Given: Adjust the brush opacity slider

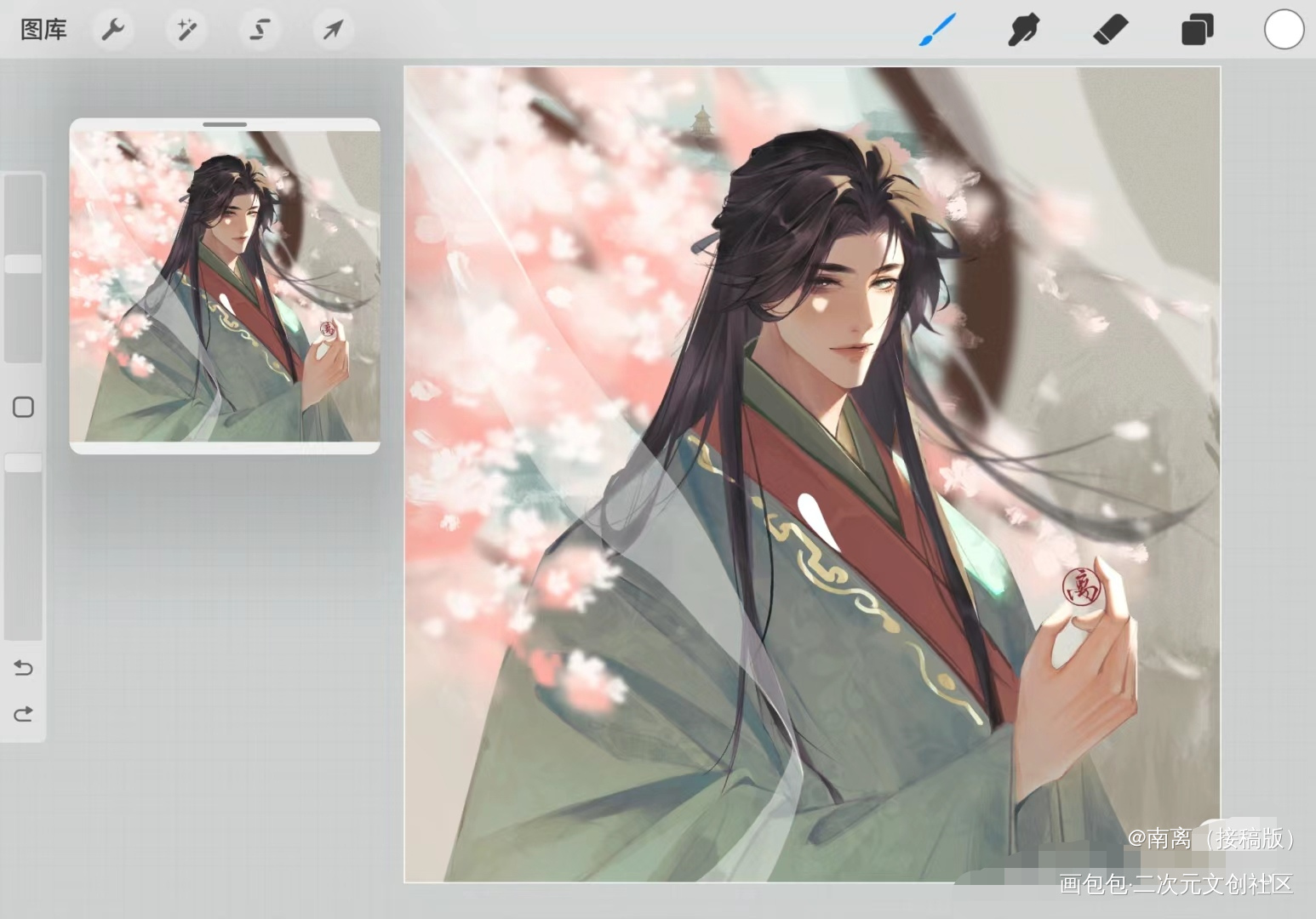Looking at the screenshot, I should tap(24, 463).
